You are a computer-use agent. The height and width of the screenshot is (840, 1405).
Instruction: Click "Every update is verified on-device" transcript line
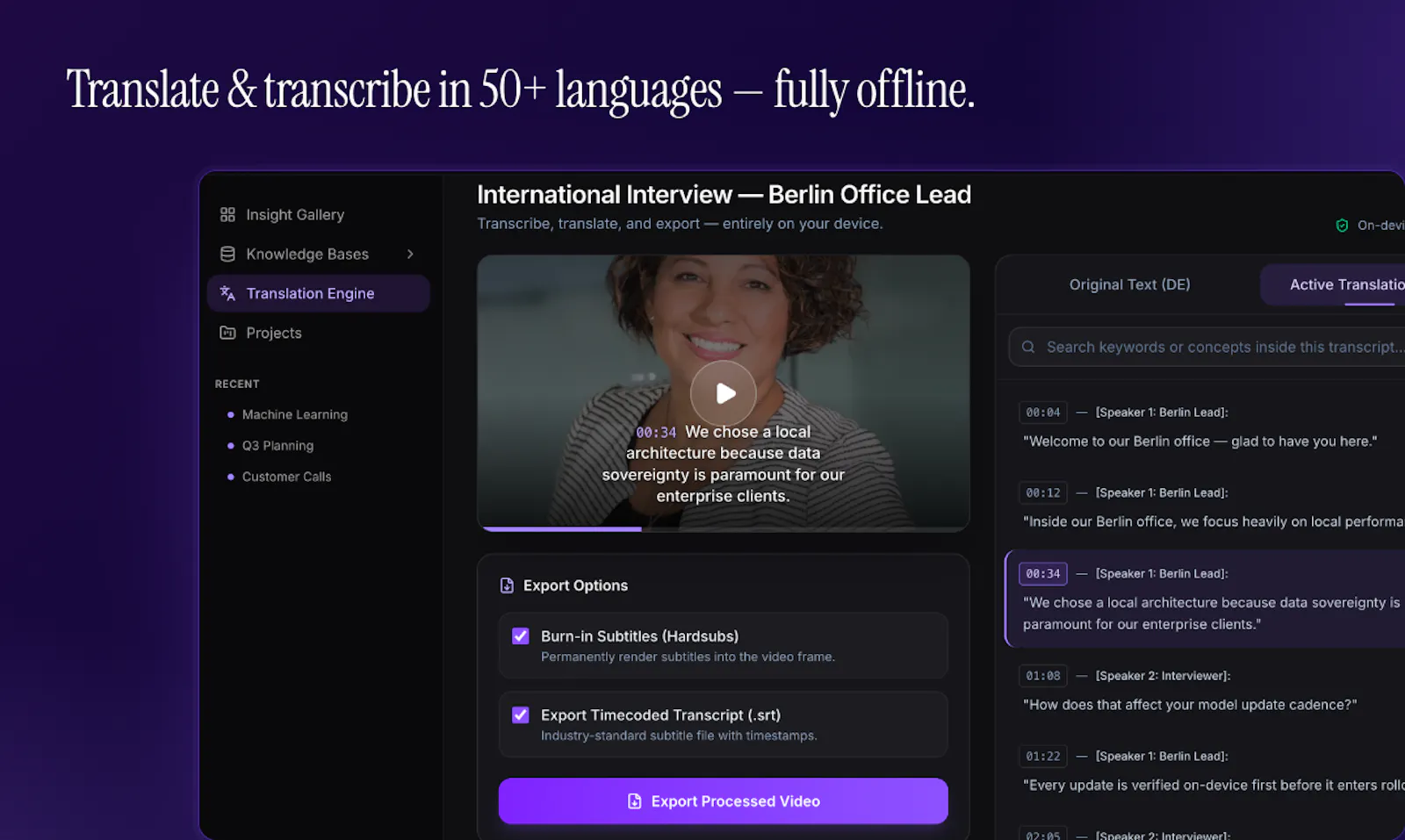point(1214,785)
